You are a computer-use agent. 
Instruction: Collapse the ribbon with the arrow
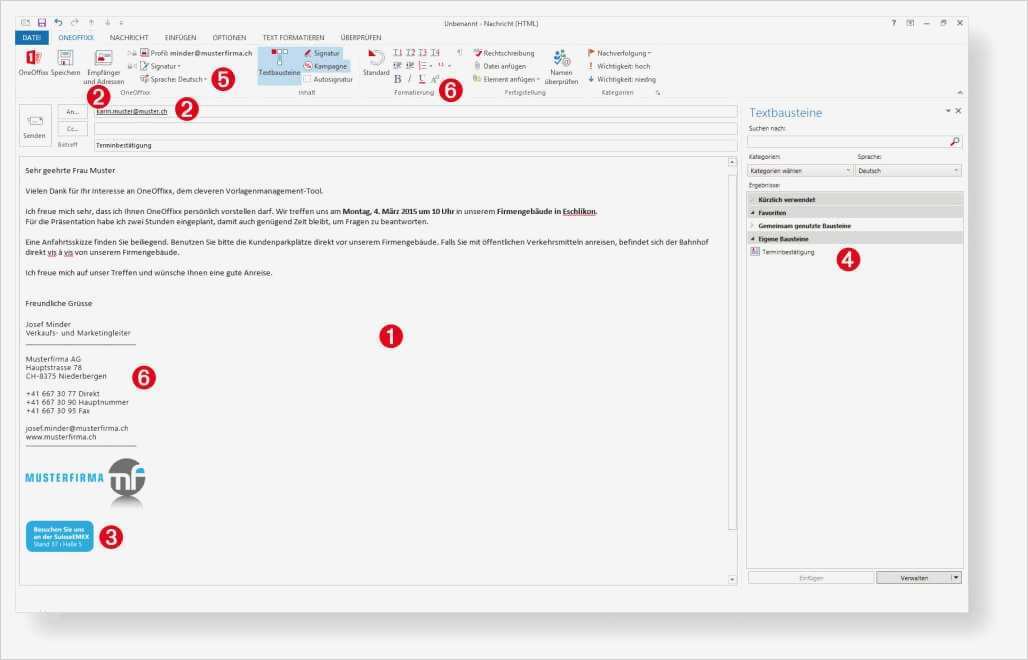960,93
